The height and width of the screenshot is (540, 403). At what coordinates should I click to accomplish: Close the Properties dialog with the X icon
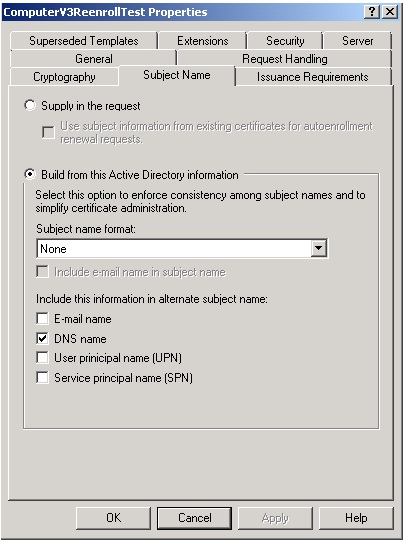click(x=390, y=12)
